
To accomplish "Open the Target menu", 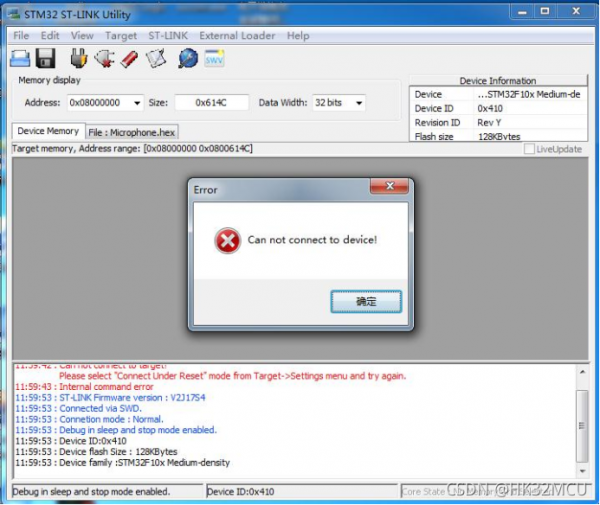I will pos(121,36).
